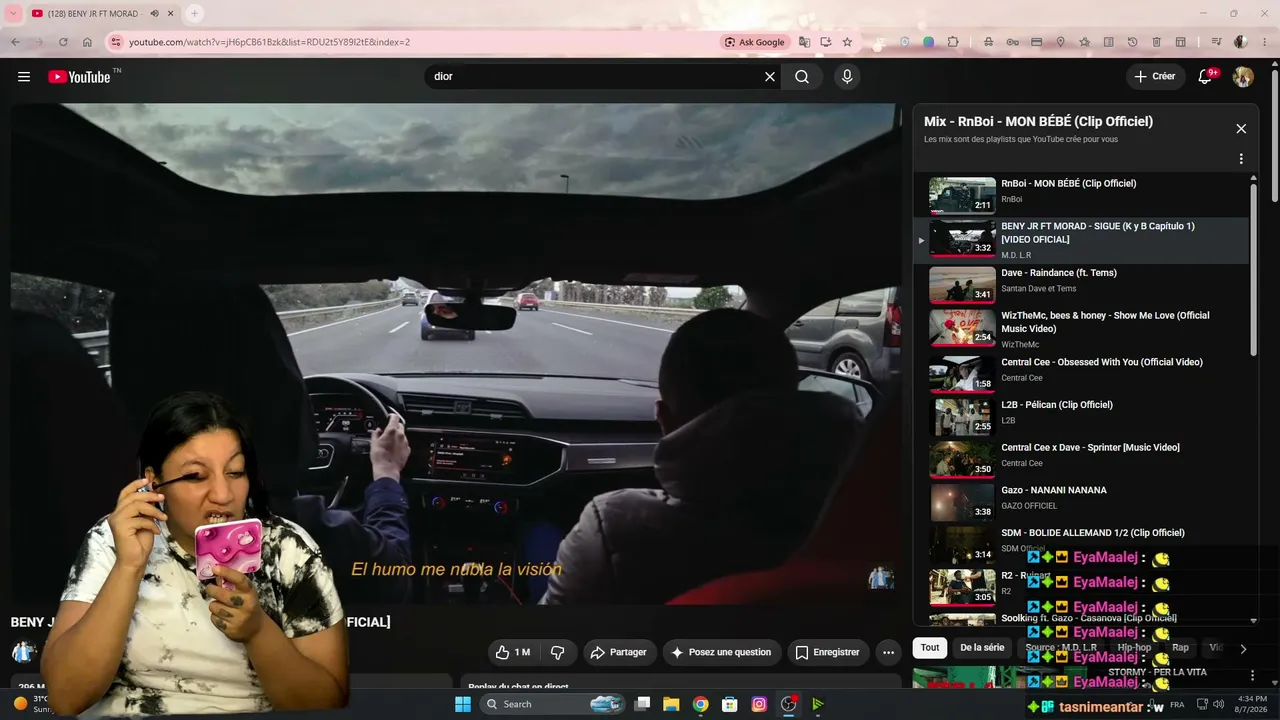Go back to the previous page
The image size is (1280, 720).
coord(15,42)
